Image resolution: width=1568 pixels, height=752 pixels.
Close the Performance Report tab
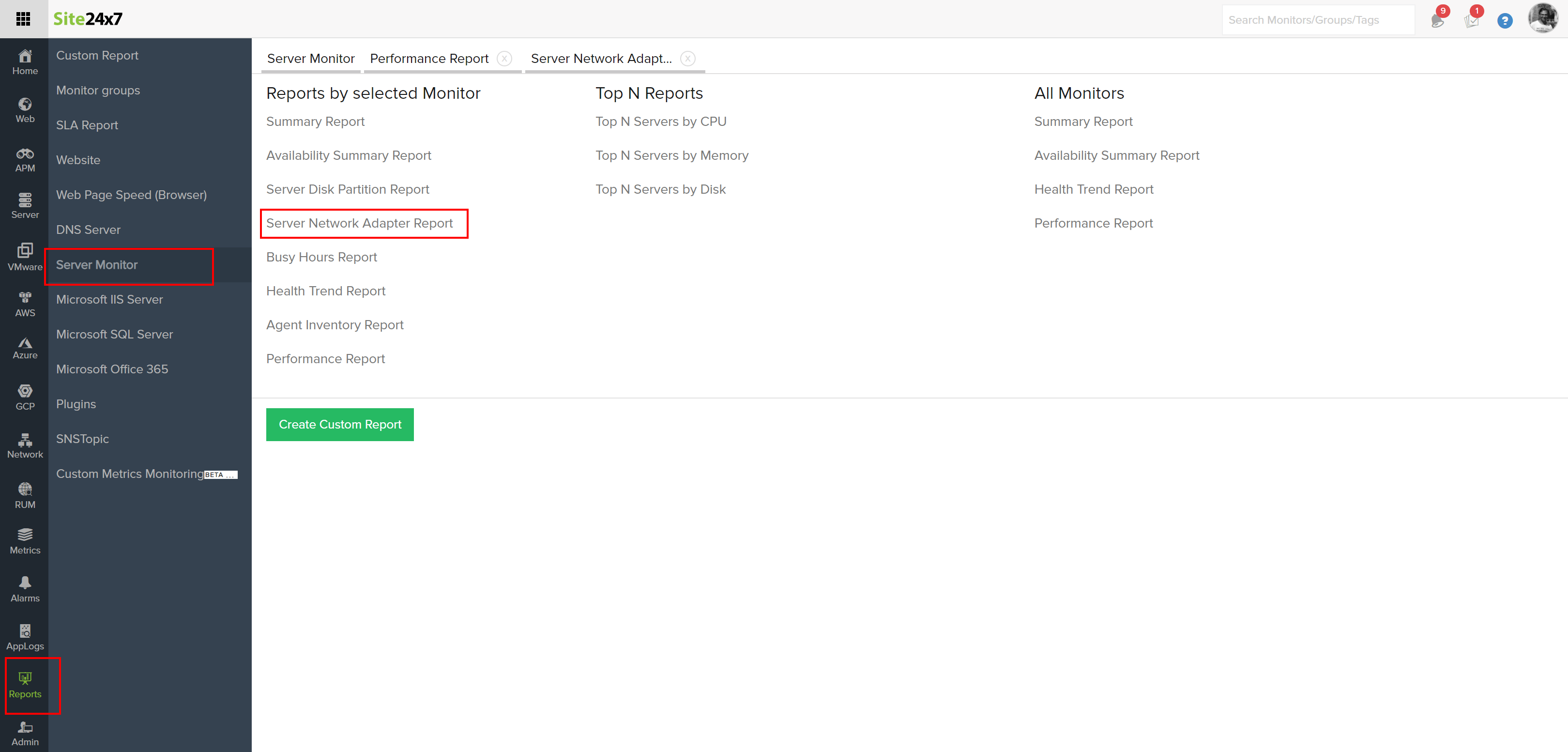[x=504, y=59]
